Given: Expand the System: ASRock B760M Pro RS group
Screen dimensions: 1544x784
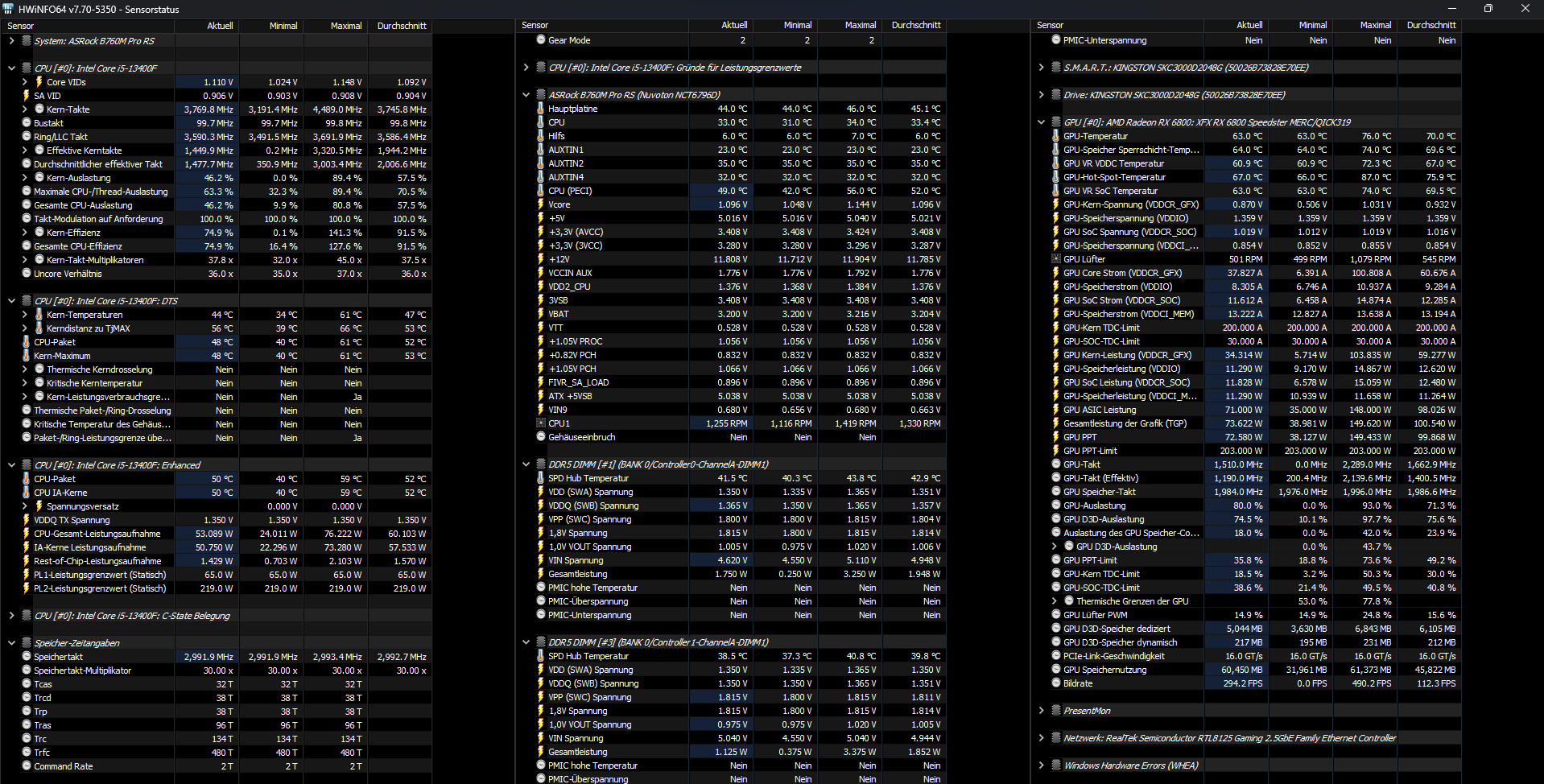Looking at the screenshot, I should [11, 41].
